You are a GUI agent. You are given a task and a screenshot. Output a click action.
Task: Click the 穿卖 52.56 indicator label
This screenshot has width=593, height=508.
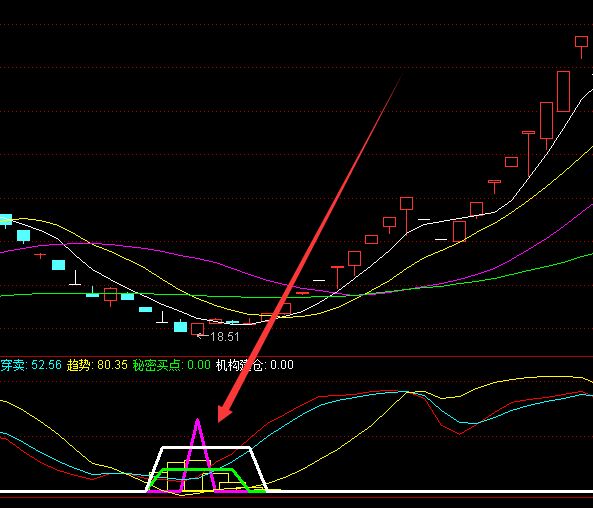click(31, 365)
